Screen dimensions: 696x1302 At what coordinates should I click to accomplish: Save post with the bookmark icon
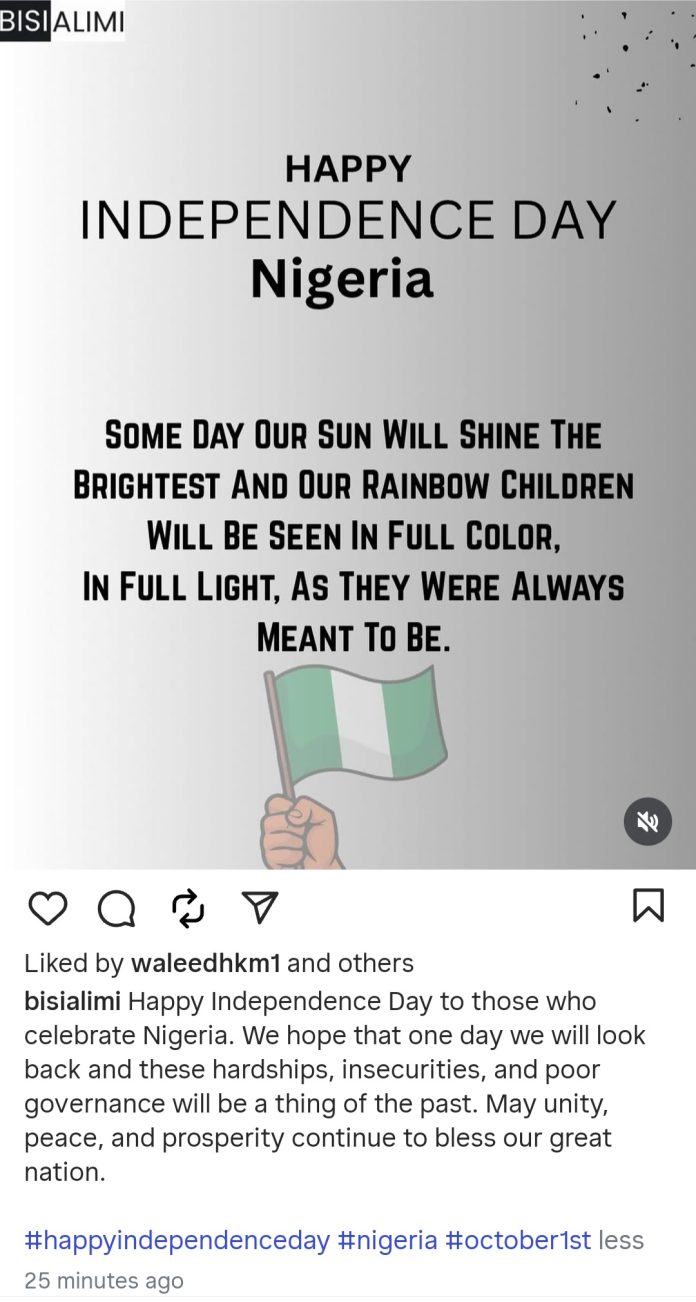648,906
